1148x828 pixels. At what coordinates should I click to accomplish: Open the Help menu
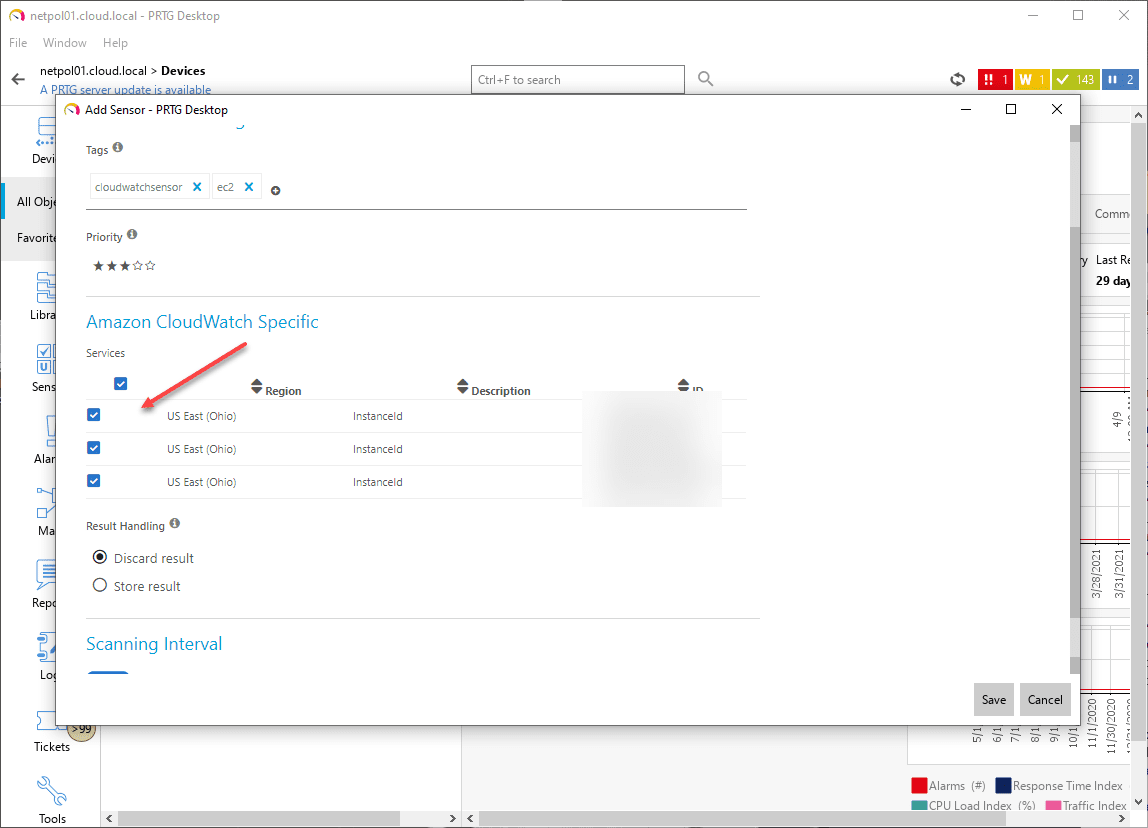pos(115,42)
